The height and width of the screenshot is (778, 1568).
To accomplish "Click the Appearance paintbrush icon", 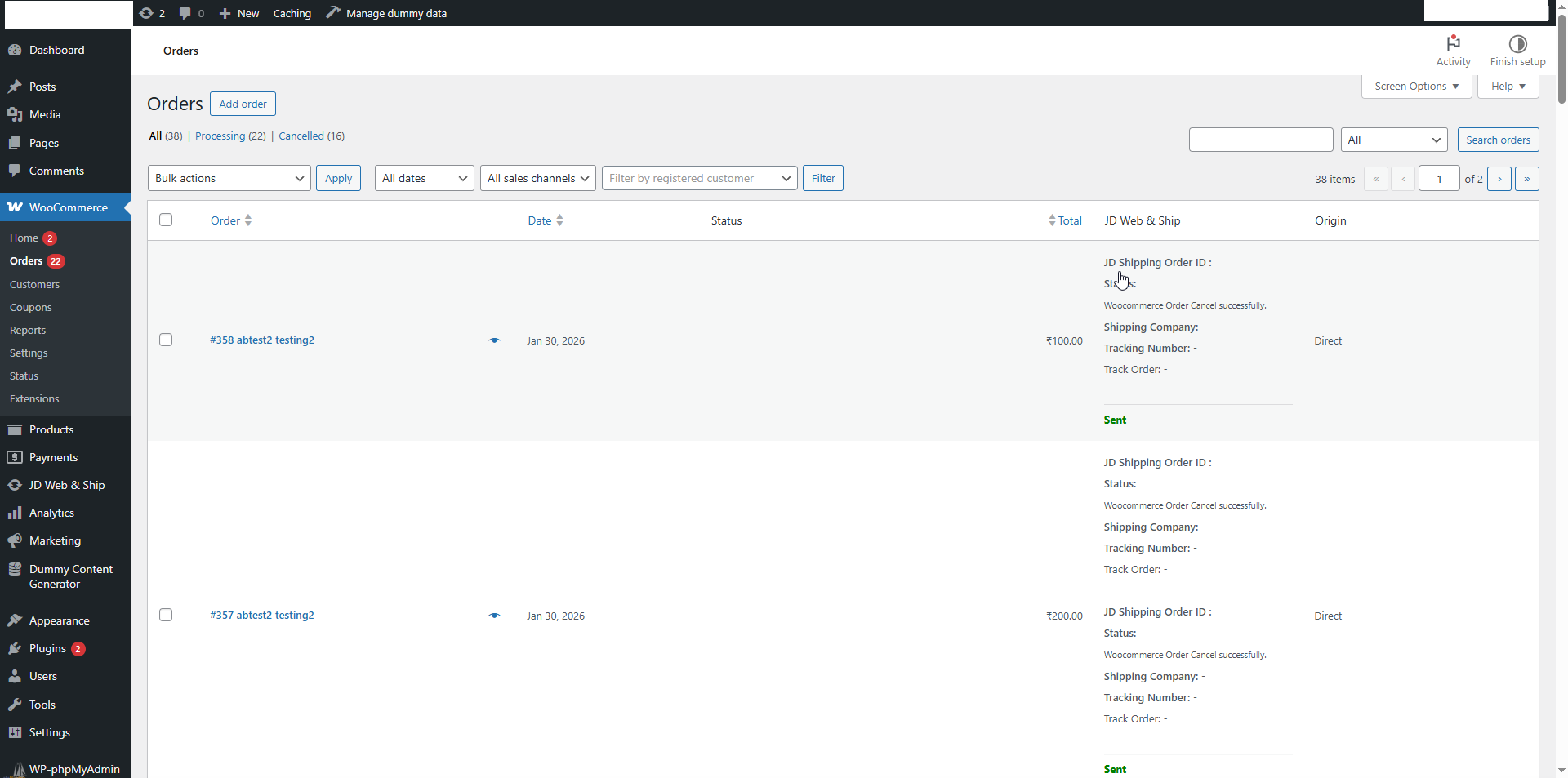I will [15, 620].
